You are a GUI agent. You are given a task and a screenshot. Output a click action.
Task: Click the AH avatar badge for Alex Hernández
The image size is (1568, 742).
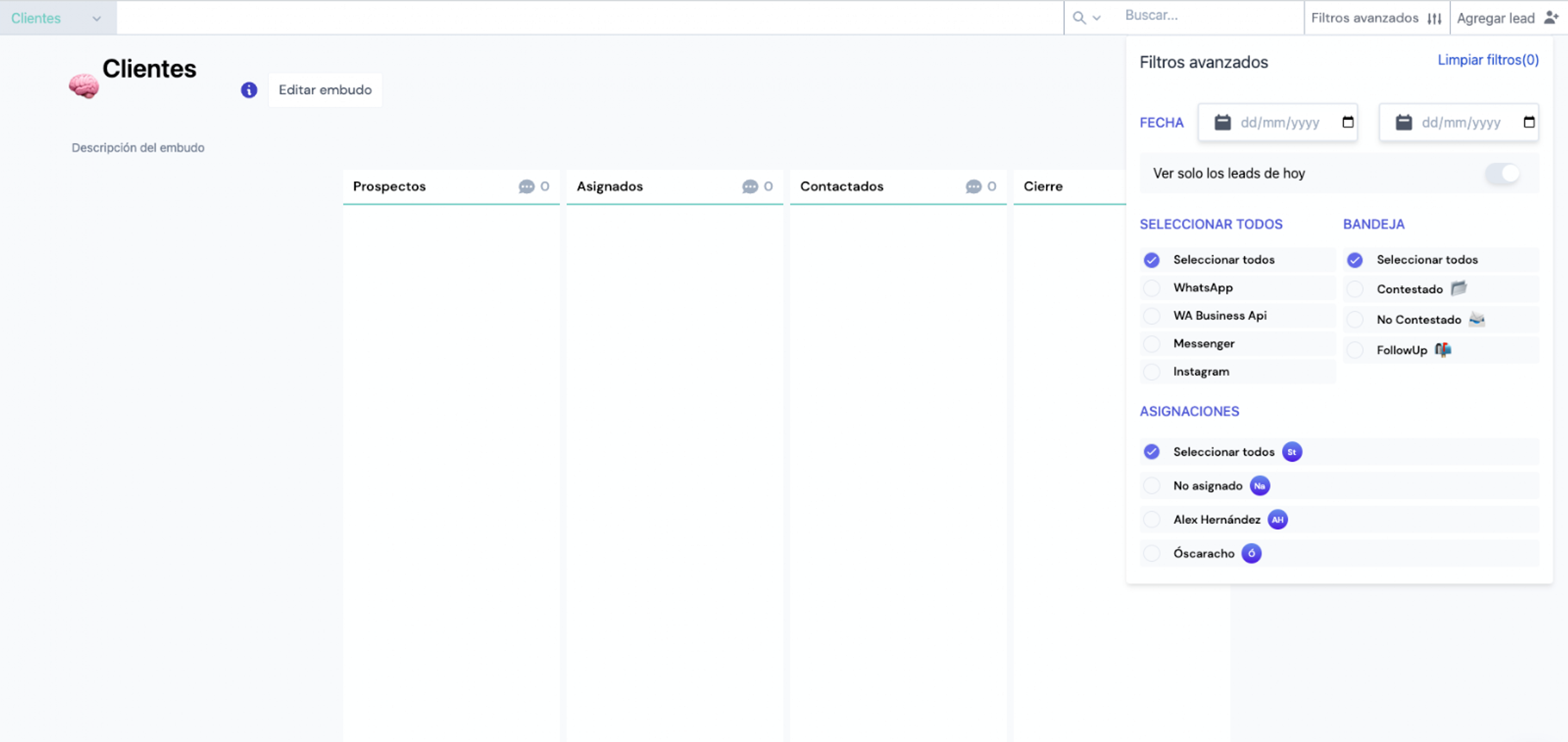point(1277,519)
